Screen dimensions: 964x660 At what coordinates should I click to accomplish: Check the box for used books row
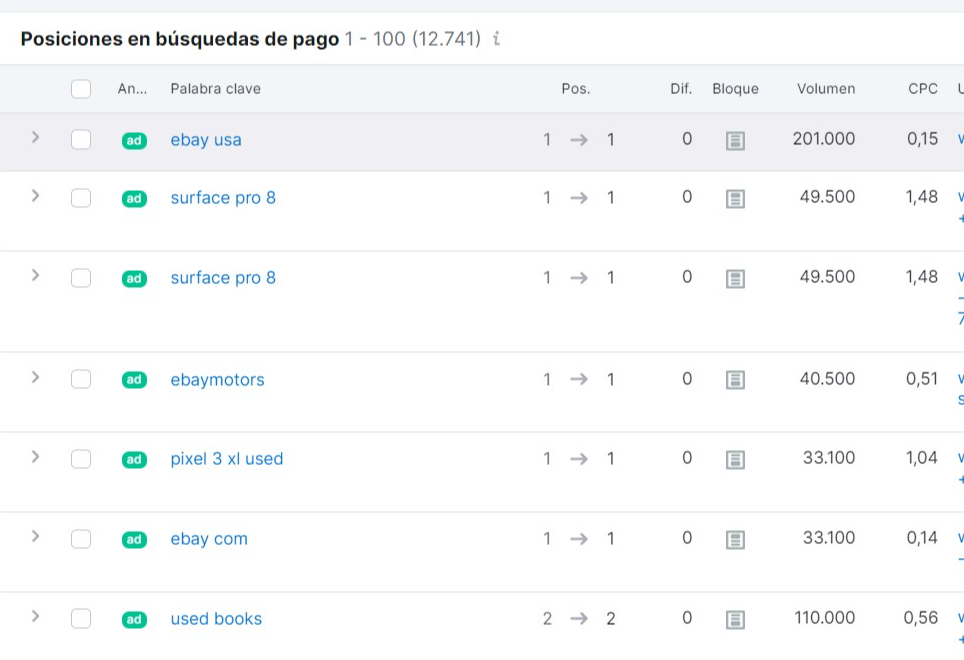(81, 619)
